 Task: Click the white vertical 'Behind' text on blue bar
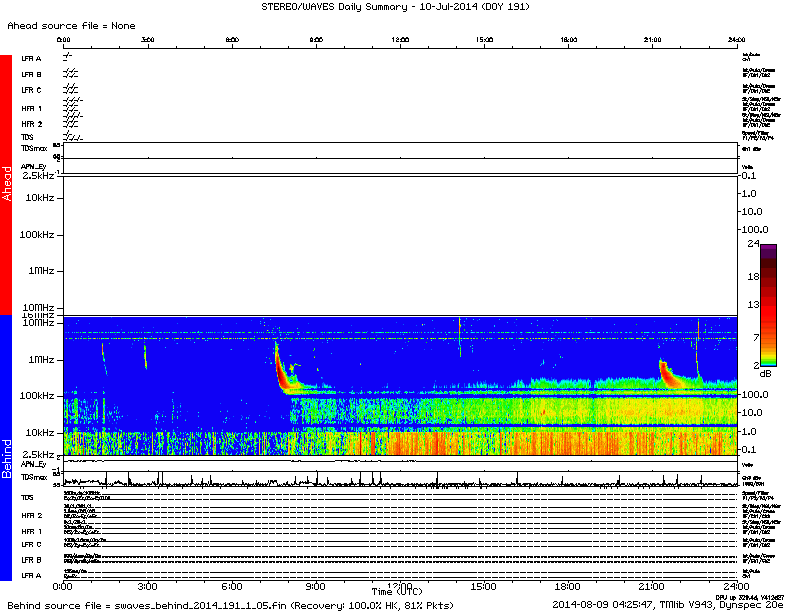(7, 458)
